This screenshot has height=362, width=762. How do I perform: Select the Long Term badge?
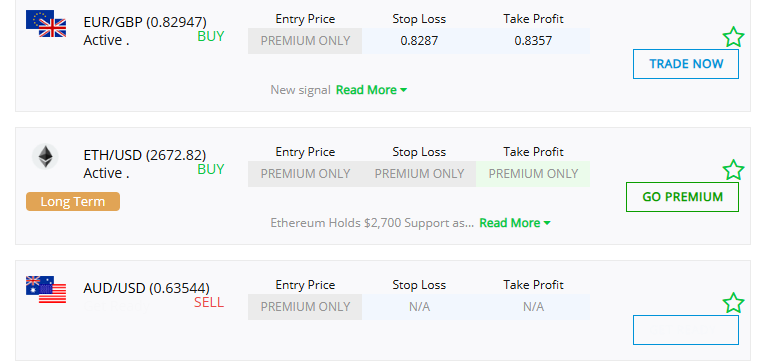coord(73,201)
